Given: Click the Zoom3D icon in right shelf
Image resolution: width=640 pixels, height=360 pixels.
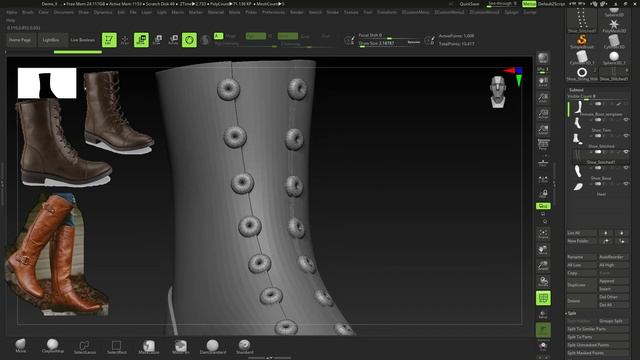Looking at the screenshot, I should tap(543, 266).
